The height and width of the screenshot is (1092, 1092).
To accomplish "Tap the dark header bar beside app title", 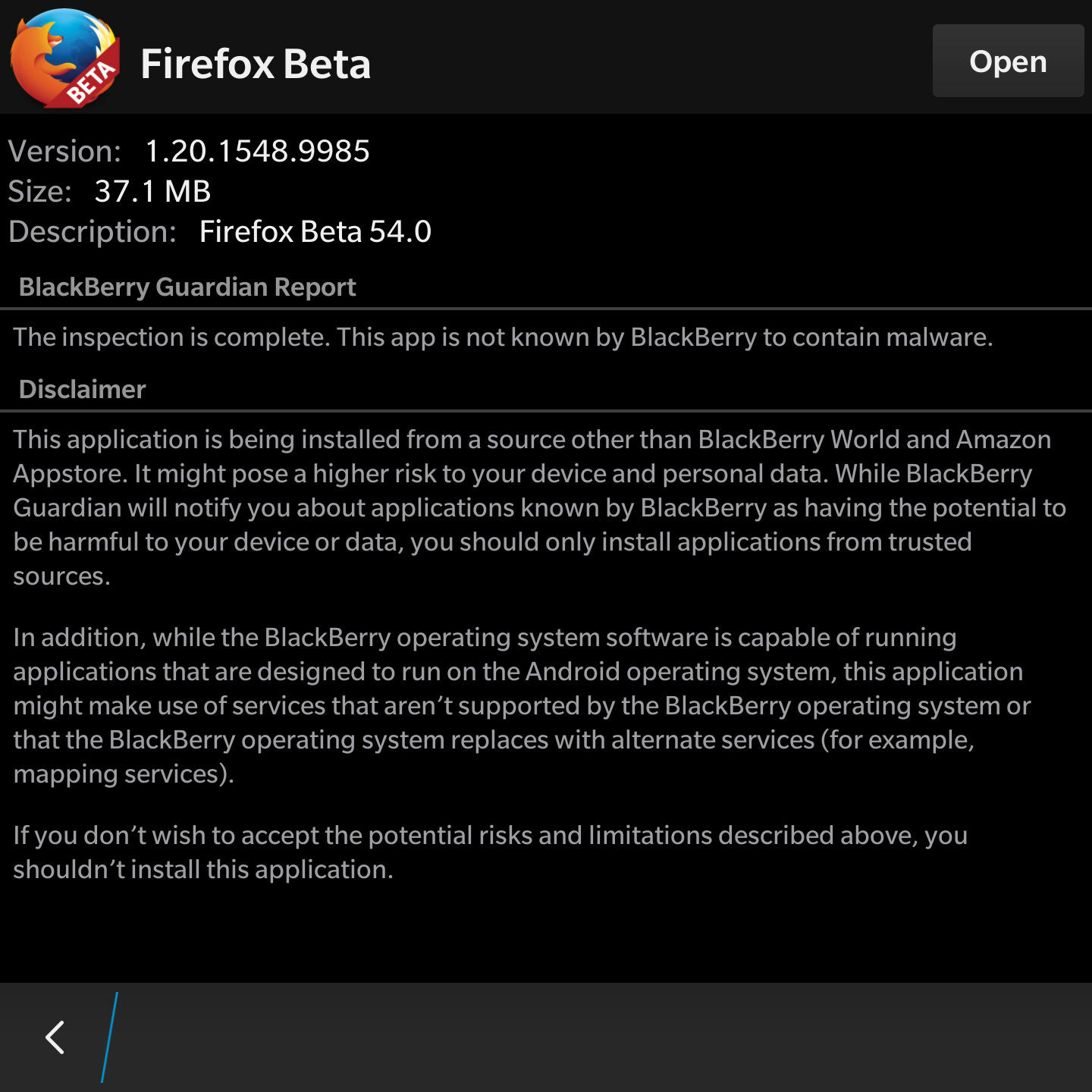I will tap(652, 58).
